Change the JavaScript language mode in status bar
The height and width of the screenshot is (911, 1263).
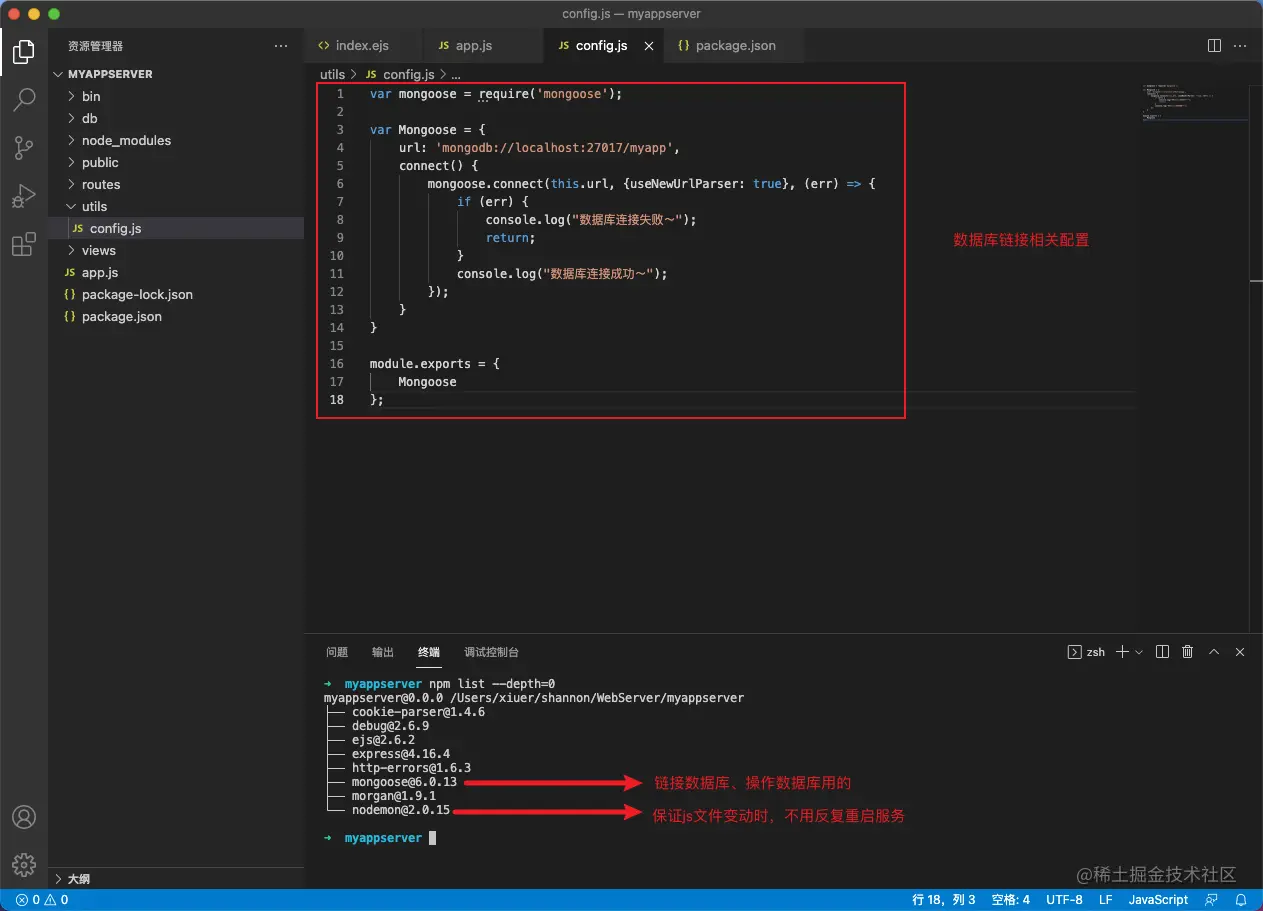1158,900
